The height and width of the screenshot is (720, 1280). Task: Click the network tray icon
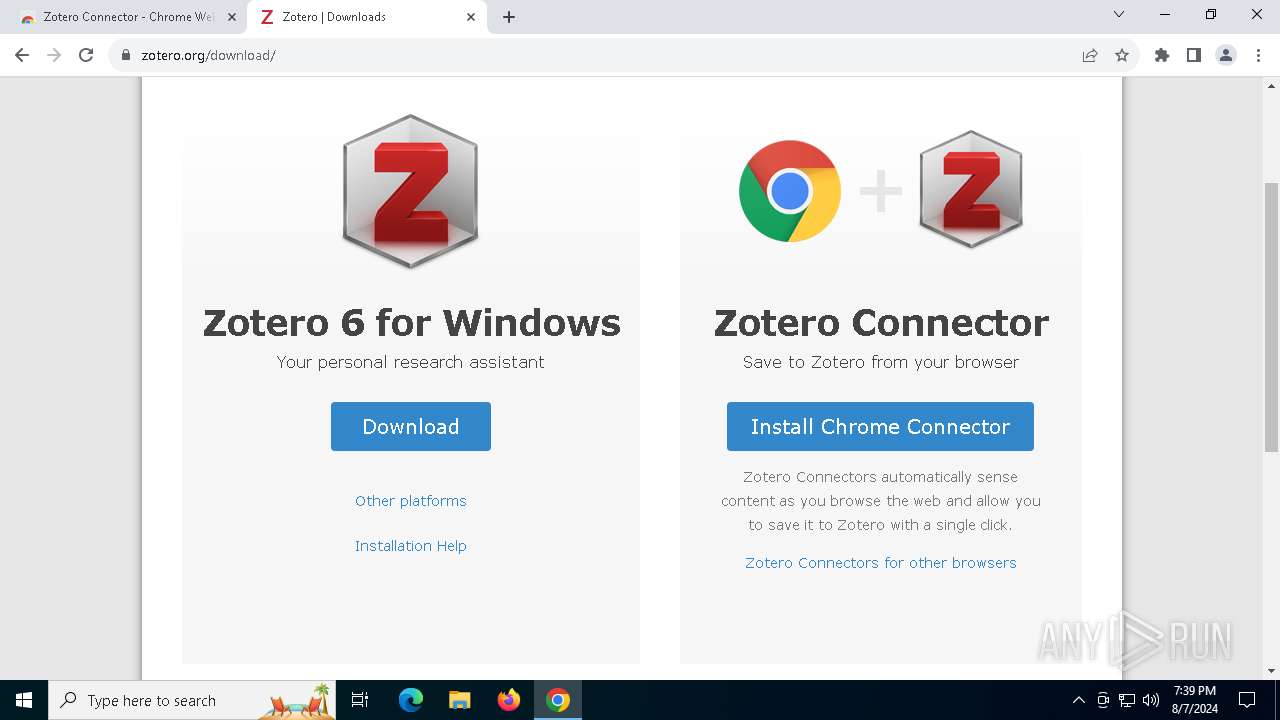(1127, 700)
